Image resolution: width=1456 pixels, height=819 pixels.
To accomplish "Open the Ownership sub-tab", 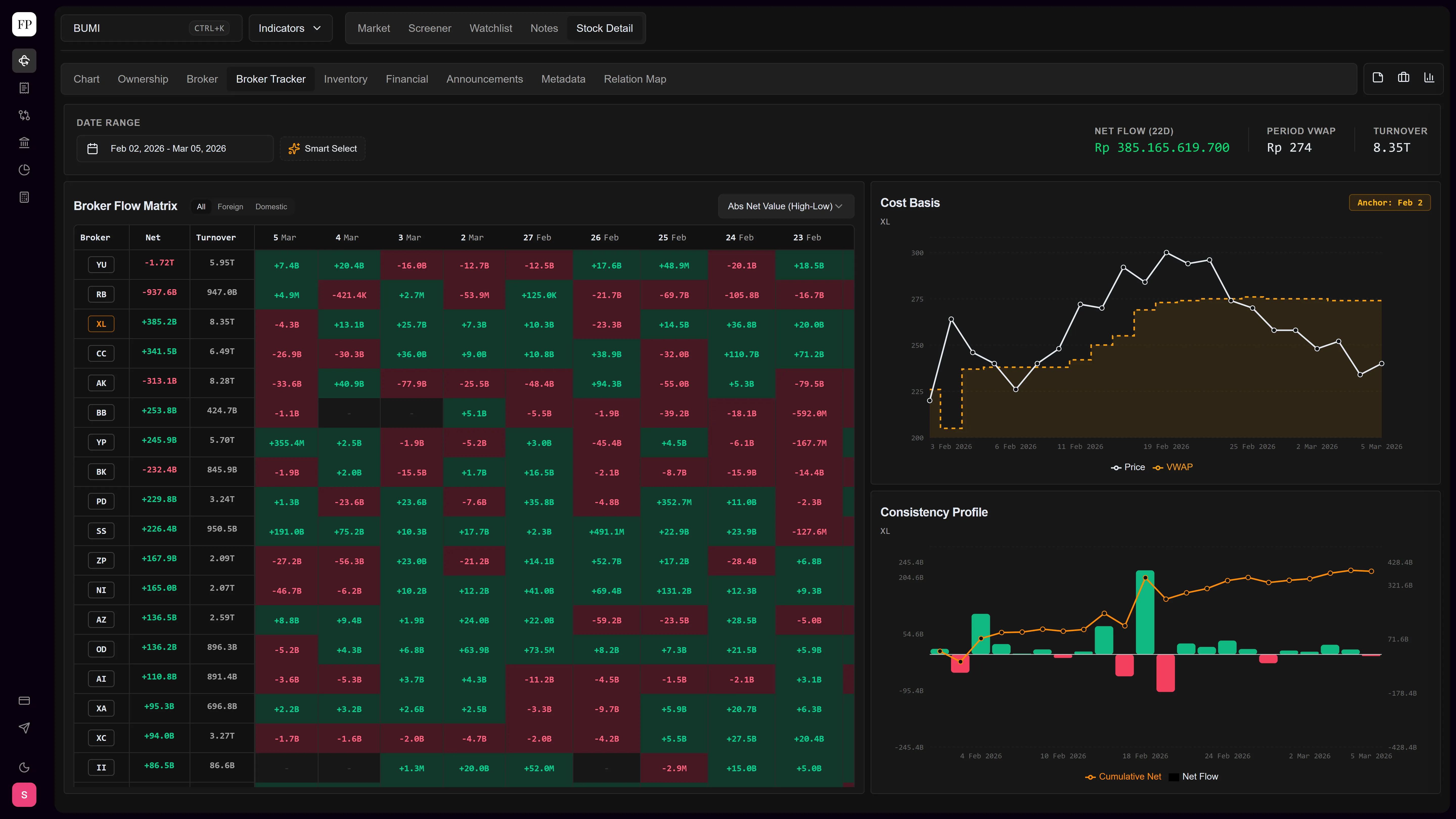I will click(143, 79).
